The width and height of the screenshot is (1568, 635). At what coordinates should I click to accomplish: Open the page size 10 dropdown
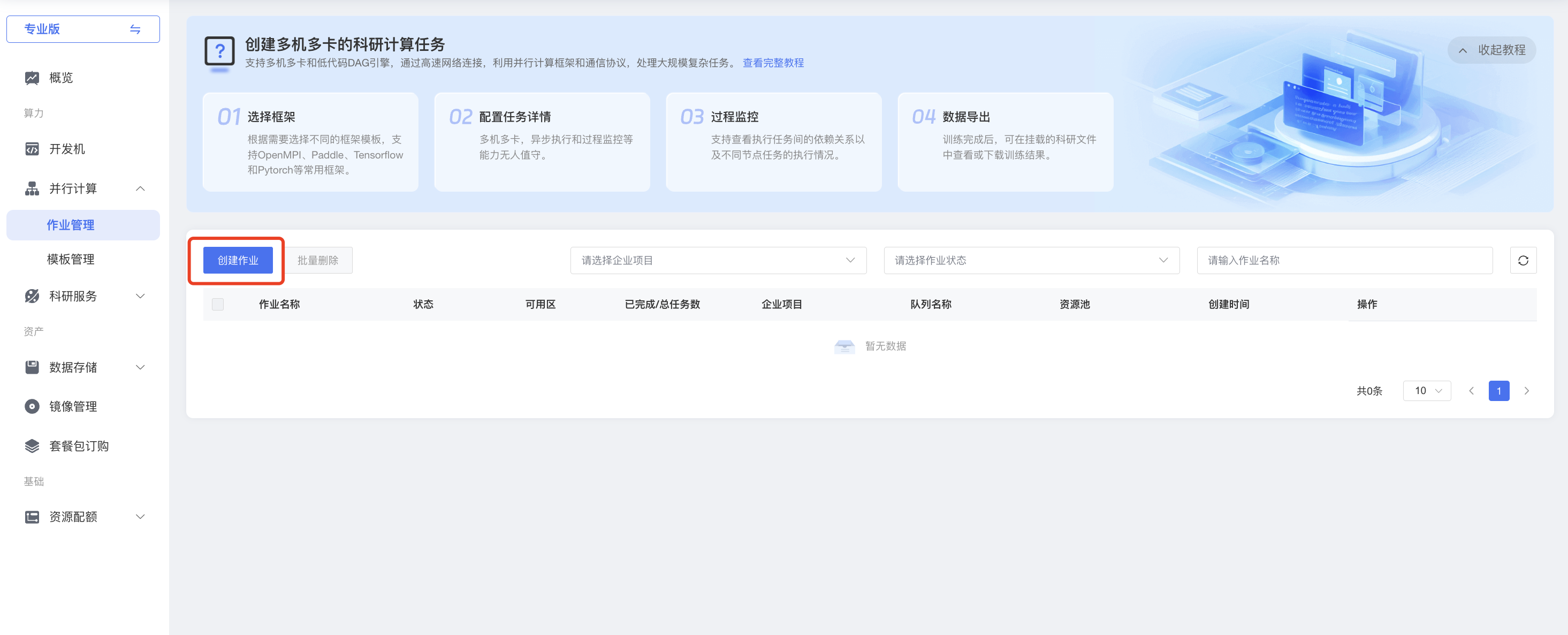click(1427, 391)
